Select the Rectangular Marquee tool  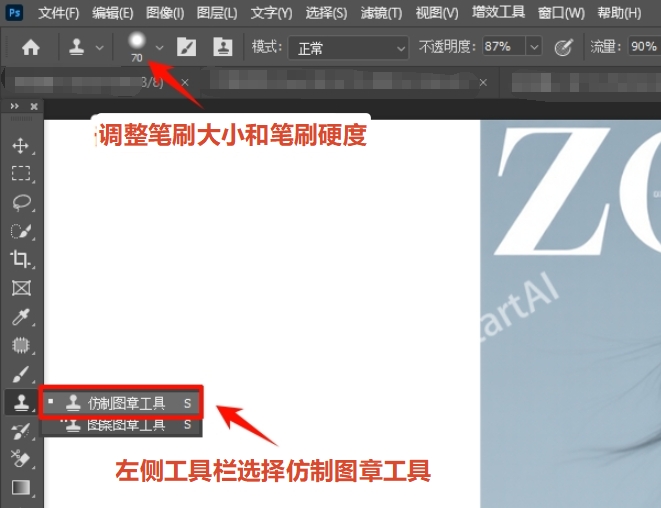coord(21,173)
